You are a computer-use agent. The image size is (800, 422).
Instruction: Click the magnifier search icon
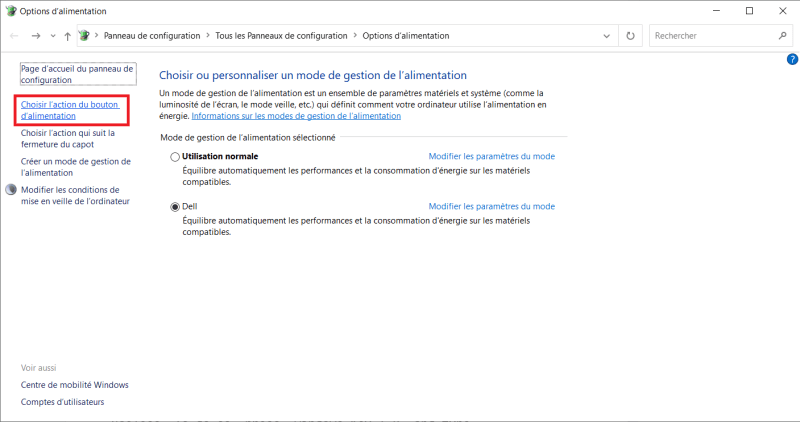783,36
